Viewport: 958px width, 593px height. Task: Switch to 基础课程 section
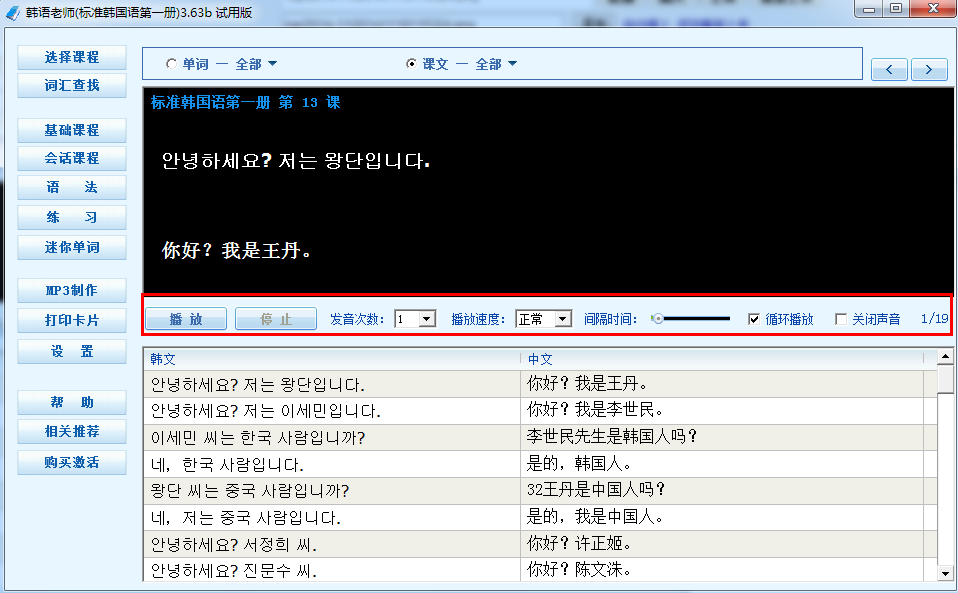coord(72,131)
